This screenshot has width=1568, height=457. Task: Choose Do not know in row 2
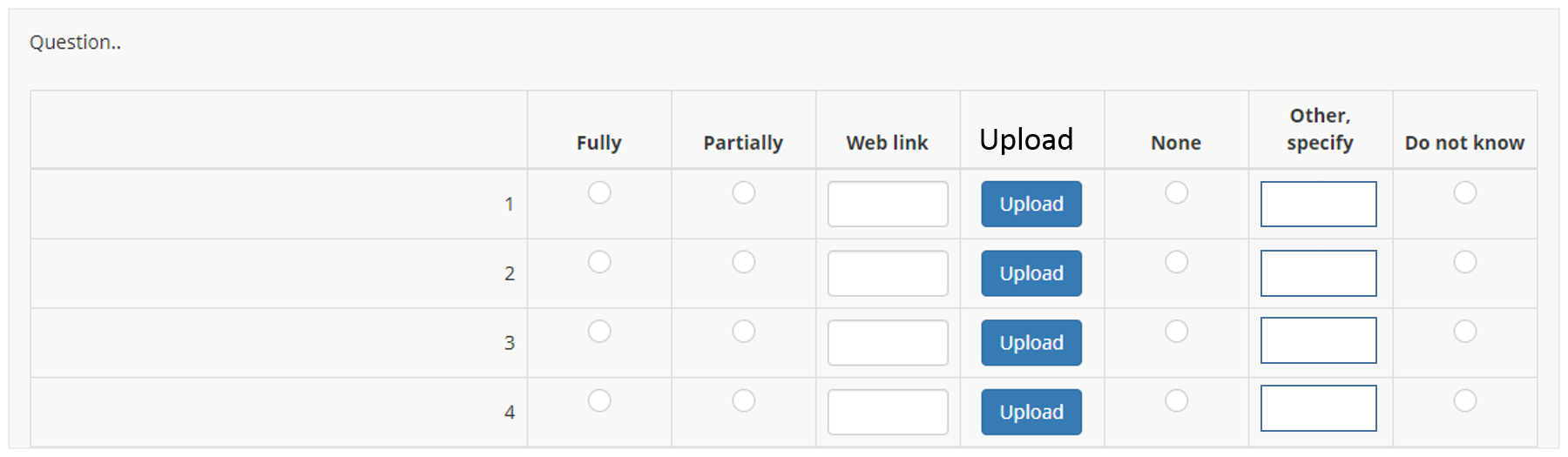click(1464, 262)
